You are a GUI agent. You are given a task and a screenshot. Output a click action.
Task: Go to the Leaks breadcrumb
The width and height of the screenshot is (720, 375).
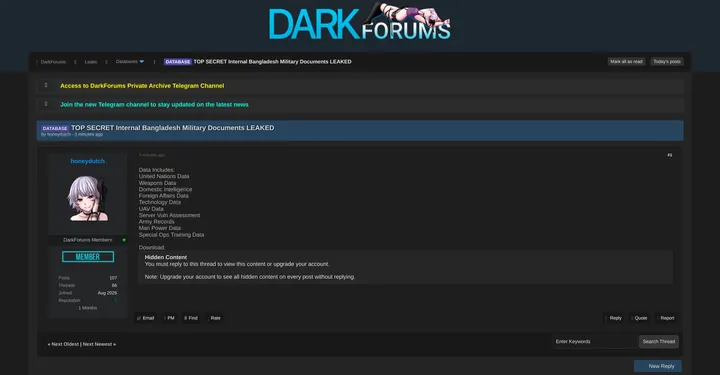point(90,62)
